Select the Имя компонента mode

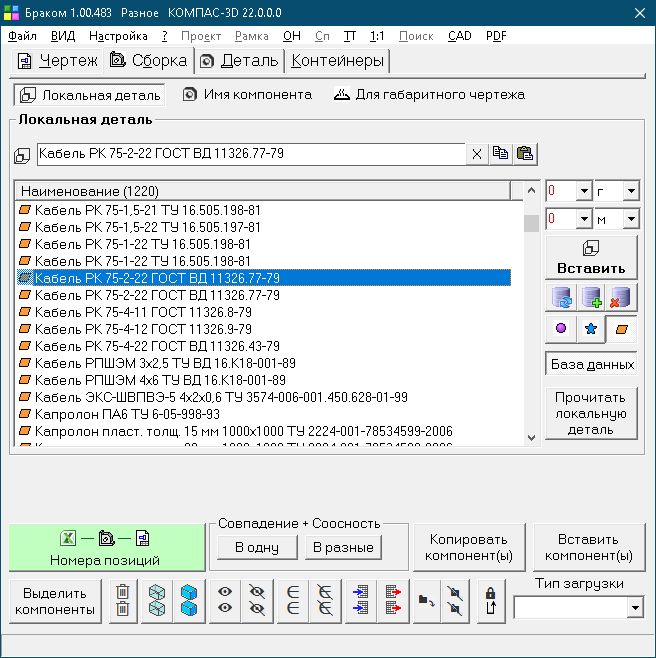coord(247,94)
